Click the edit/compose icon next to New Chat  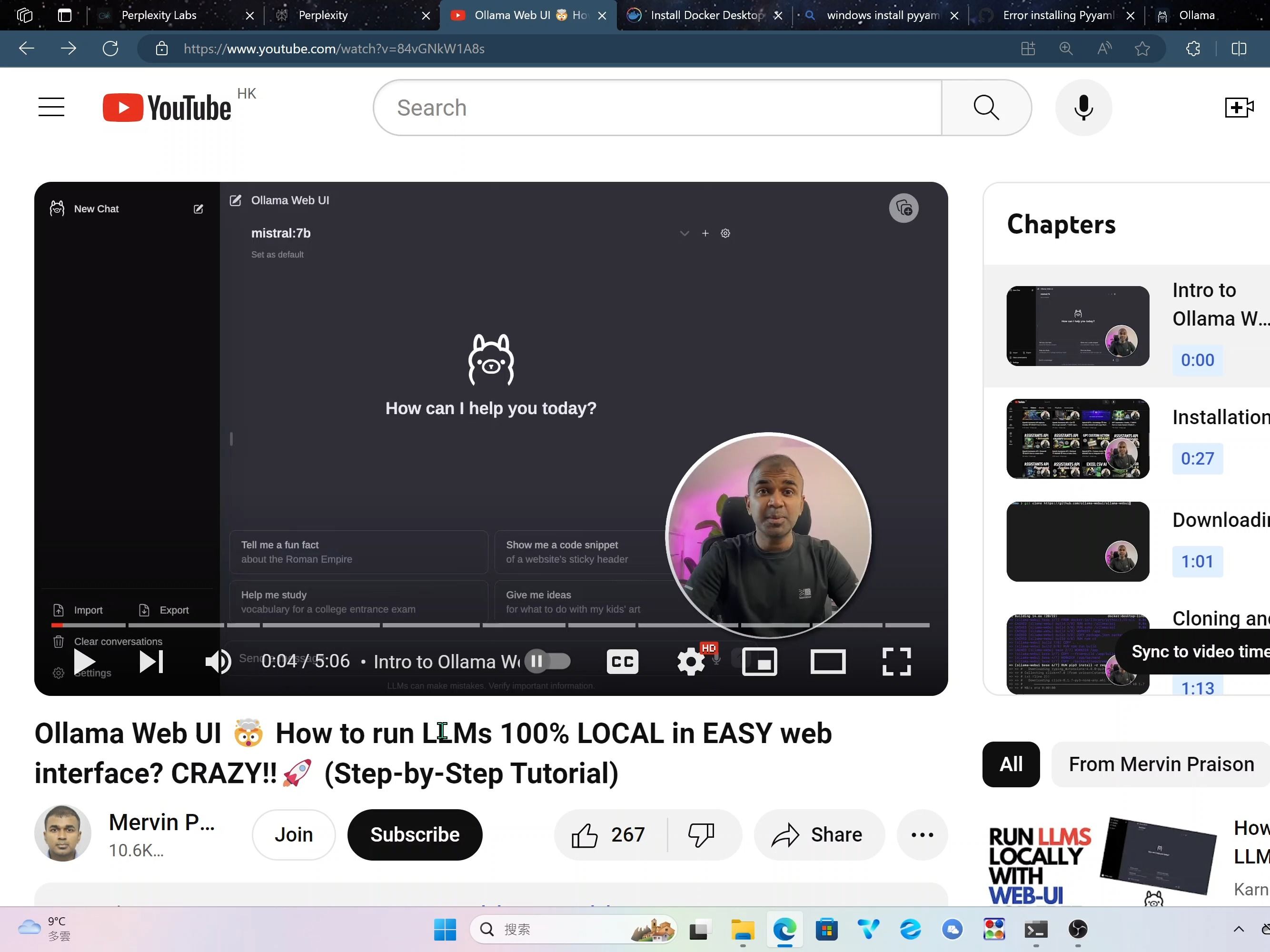point(198,209)
